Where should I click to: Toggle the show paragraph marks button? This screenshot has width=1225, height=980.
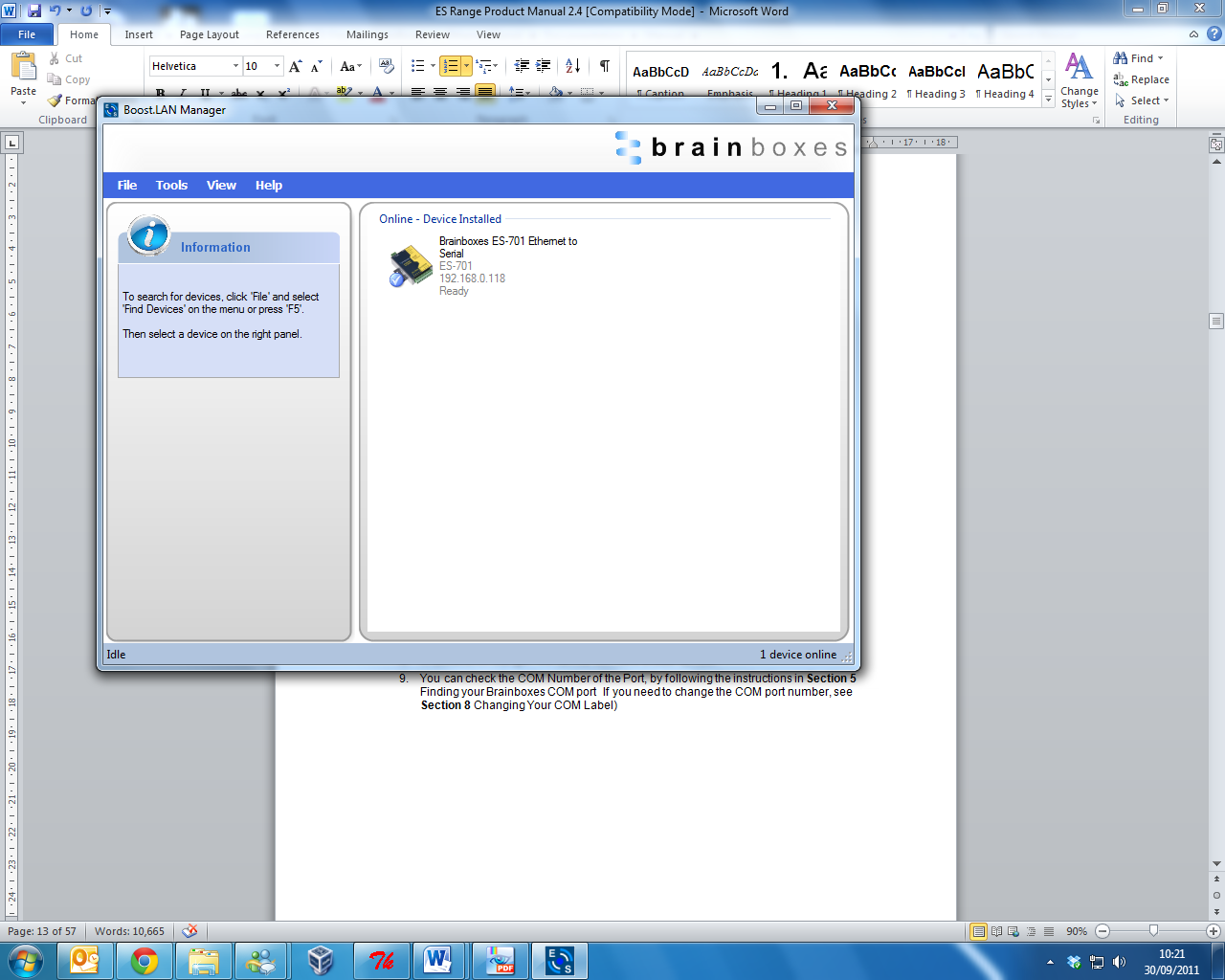coord(605,66)
